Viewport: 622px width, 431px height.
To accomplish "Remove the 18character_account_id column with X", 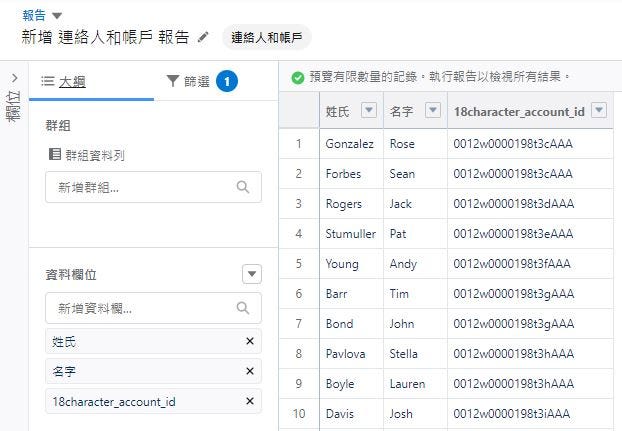I will (x=250, y=401).
